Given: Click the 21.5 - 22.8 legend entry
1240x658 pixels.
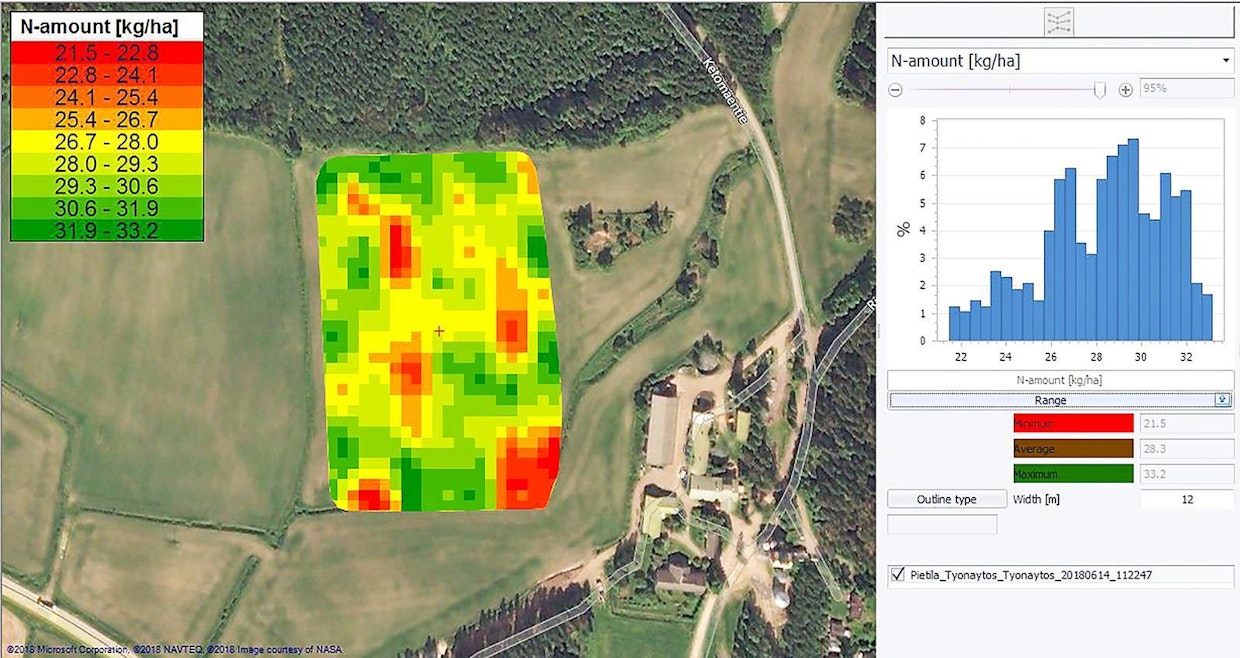Looking at the screenshot, I should (107, 54).
